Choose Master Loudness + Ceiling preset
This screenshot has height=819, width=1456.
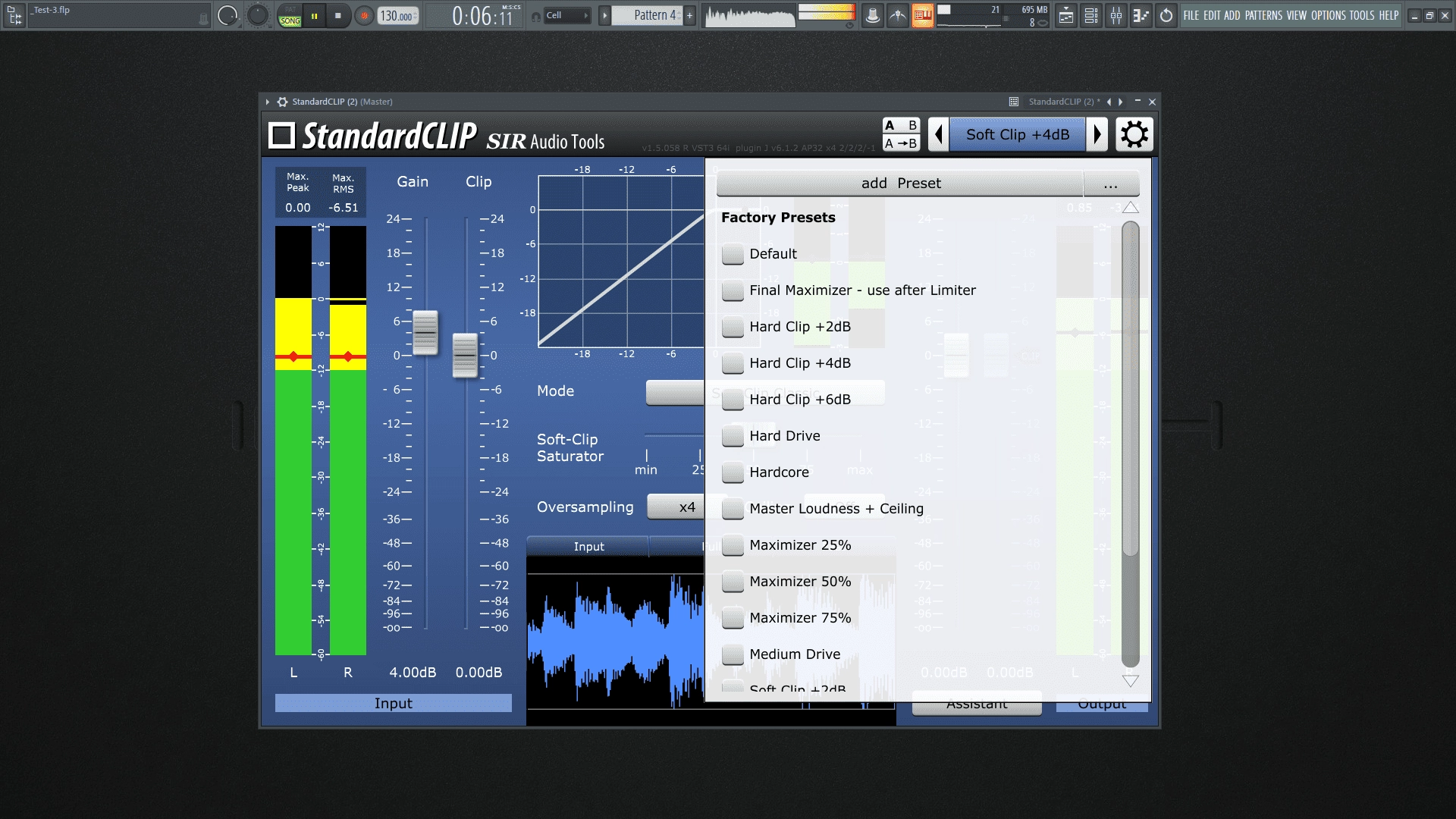[823, 509]
